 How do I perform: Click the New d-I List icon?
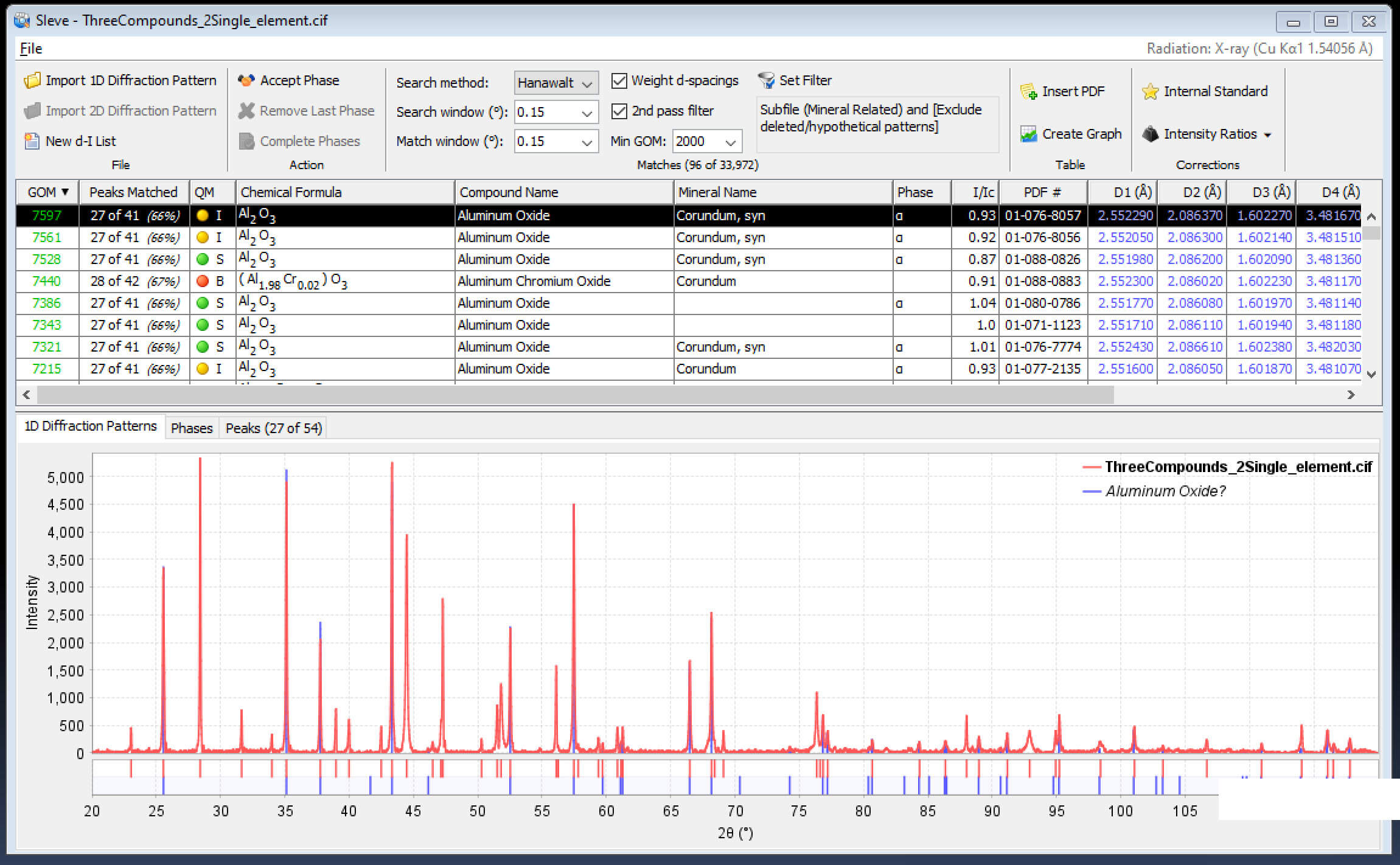(x=32, y=141)
